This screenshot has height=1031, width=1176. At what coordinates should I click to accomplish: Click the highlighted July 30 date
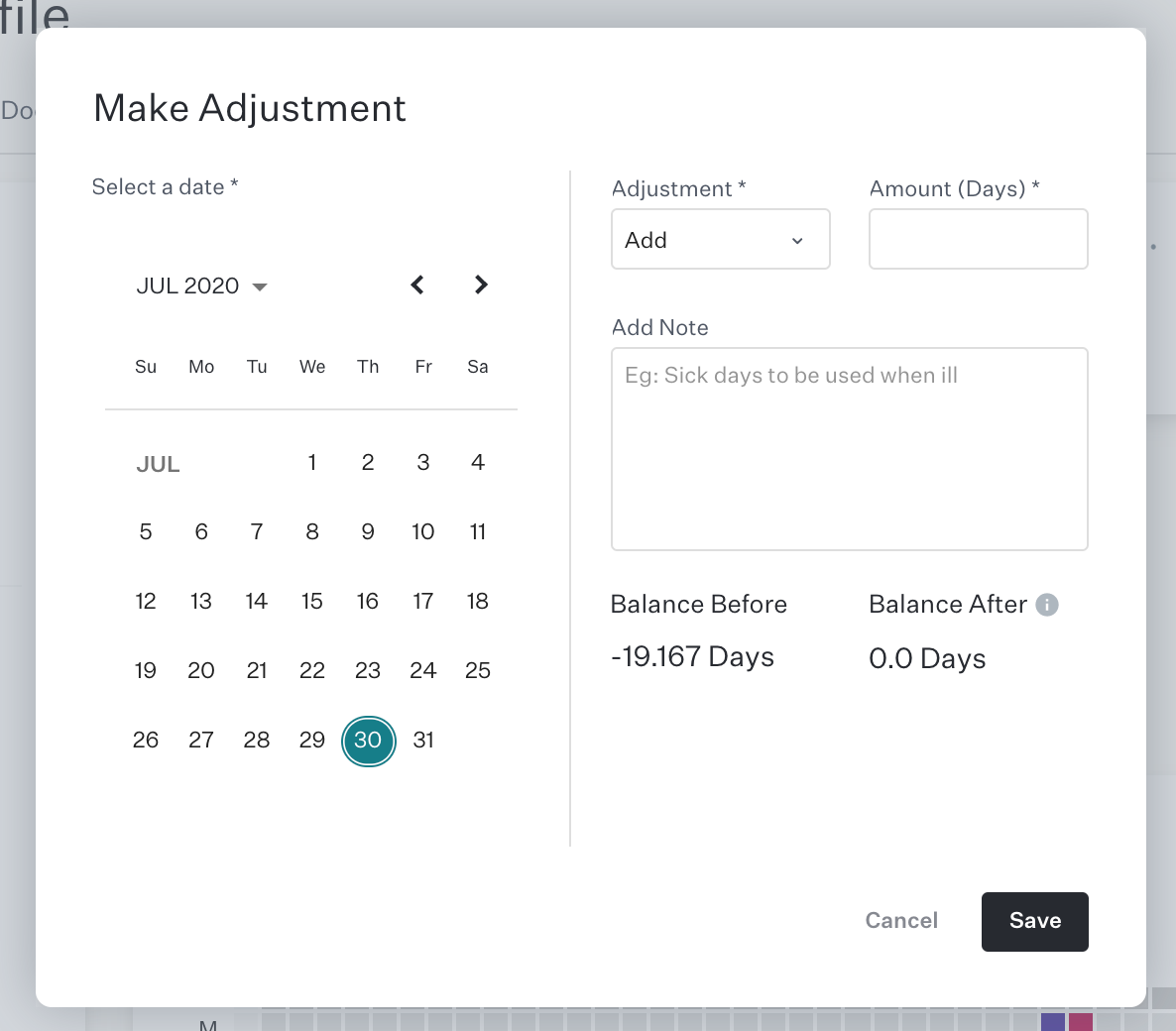click(368, 741)
